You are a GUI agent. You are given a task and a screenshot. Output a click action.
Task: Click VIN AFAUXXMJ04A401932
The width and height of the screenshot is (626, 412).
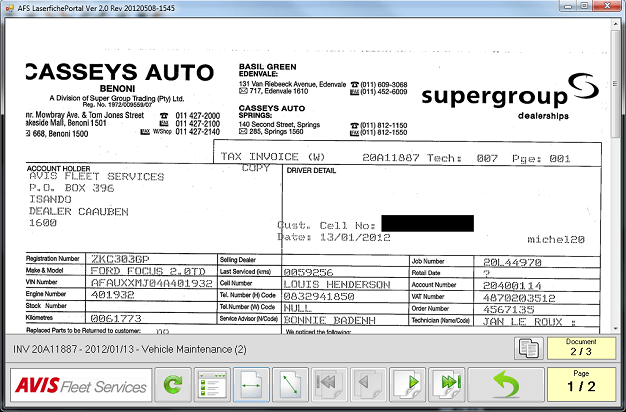[x=151, y=283]
